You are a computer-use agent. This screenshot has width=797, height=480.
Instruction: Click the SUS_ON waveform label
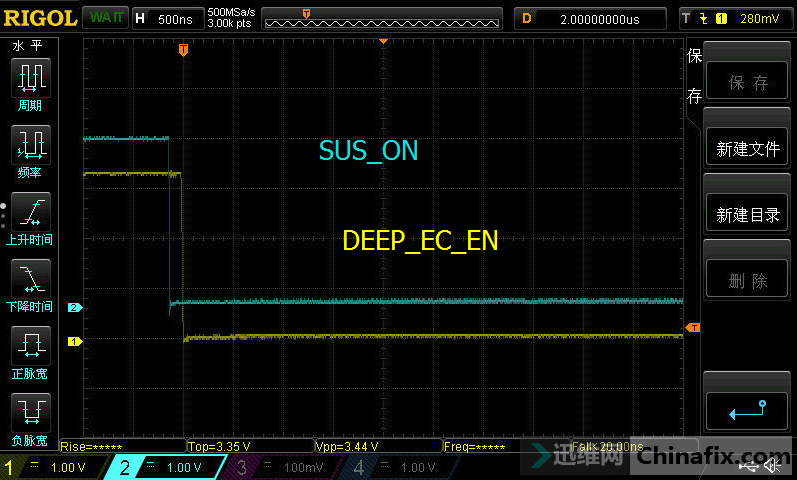pos(369,151)
